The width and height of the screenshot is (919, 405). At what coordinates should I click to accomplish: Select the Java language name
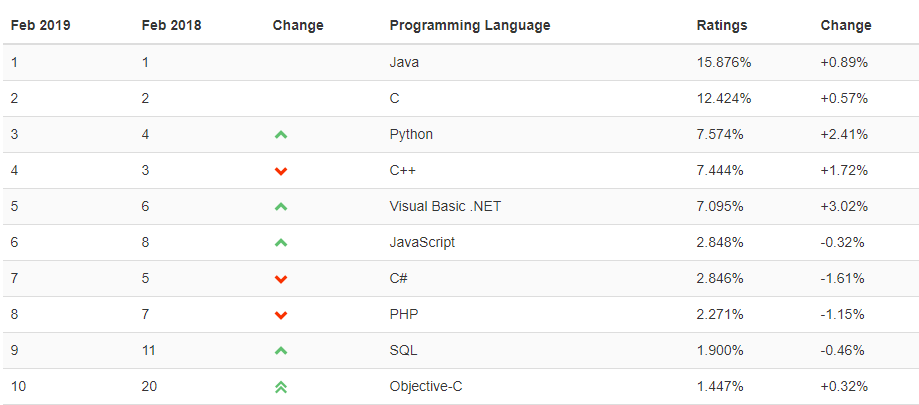[404, 62]
